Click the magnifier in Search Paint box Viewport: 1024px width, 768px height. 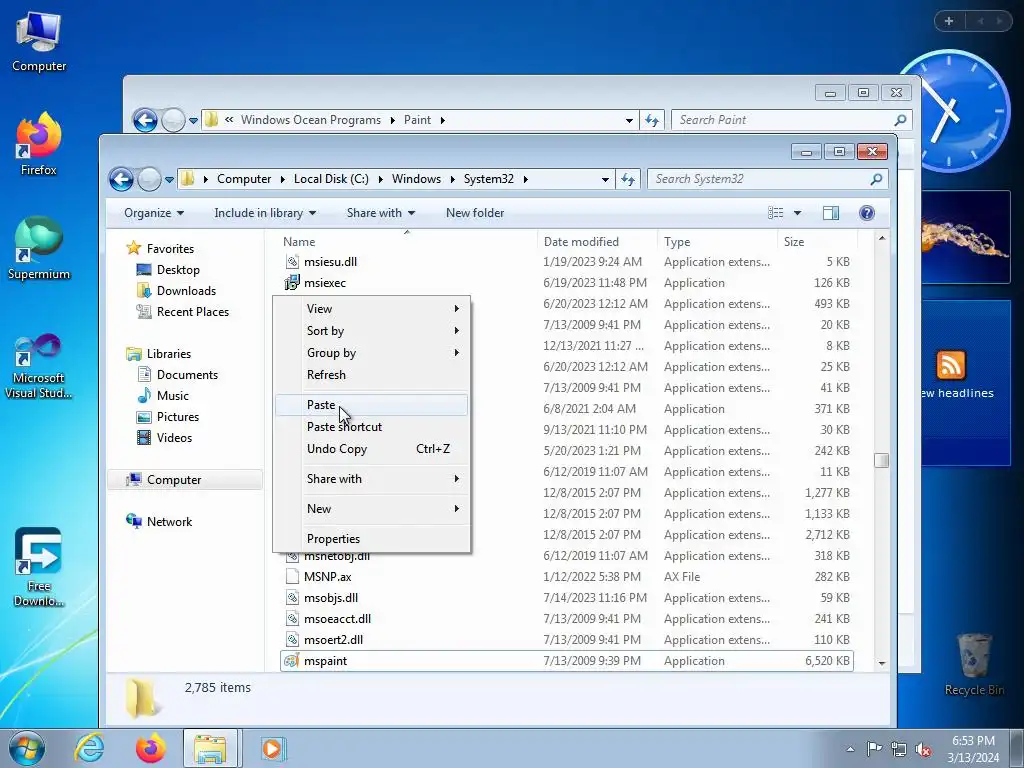point(901,120)
